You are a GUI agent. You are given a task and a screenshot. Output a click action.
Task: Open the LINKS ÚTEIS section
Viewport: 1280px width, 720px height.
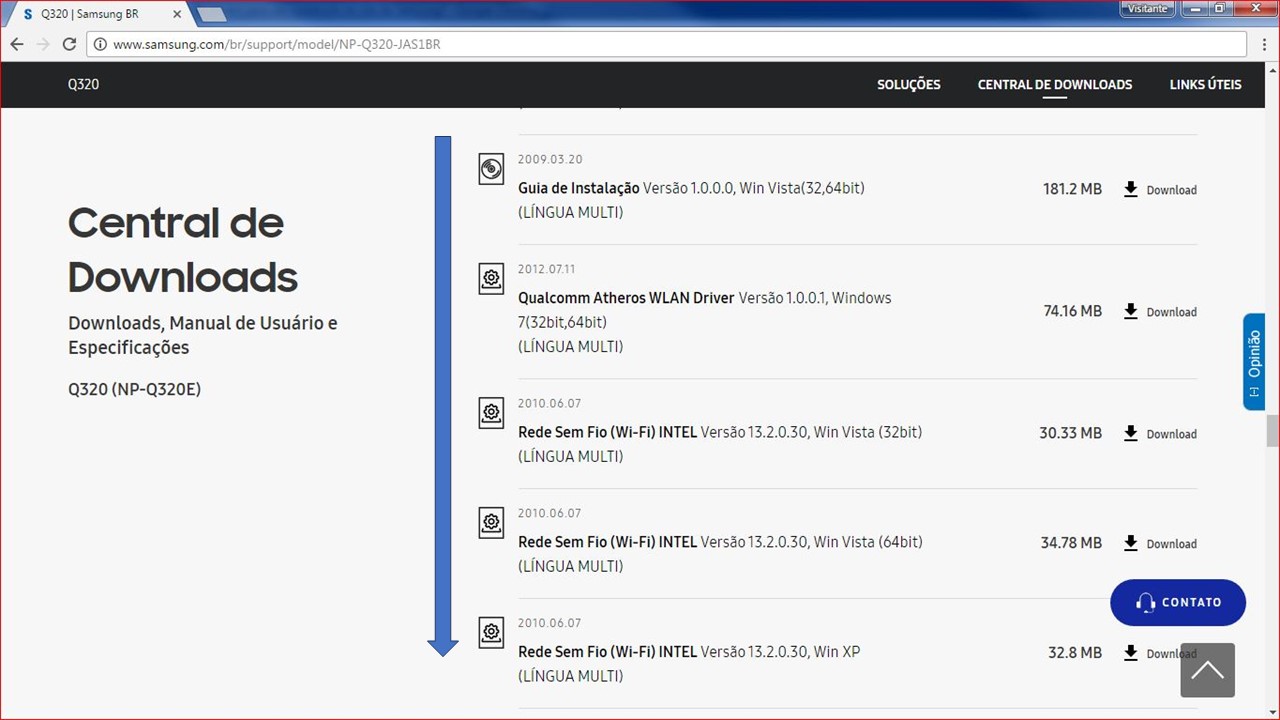tap(1205, 85)
